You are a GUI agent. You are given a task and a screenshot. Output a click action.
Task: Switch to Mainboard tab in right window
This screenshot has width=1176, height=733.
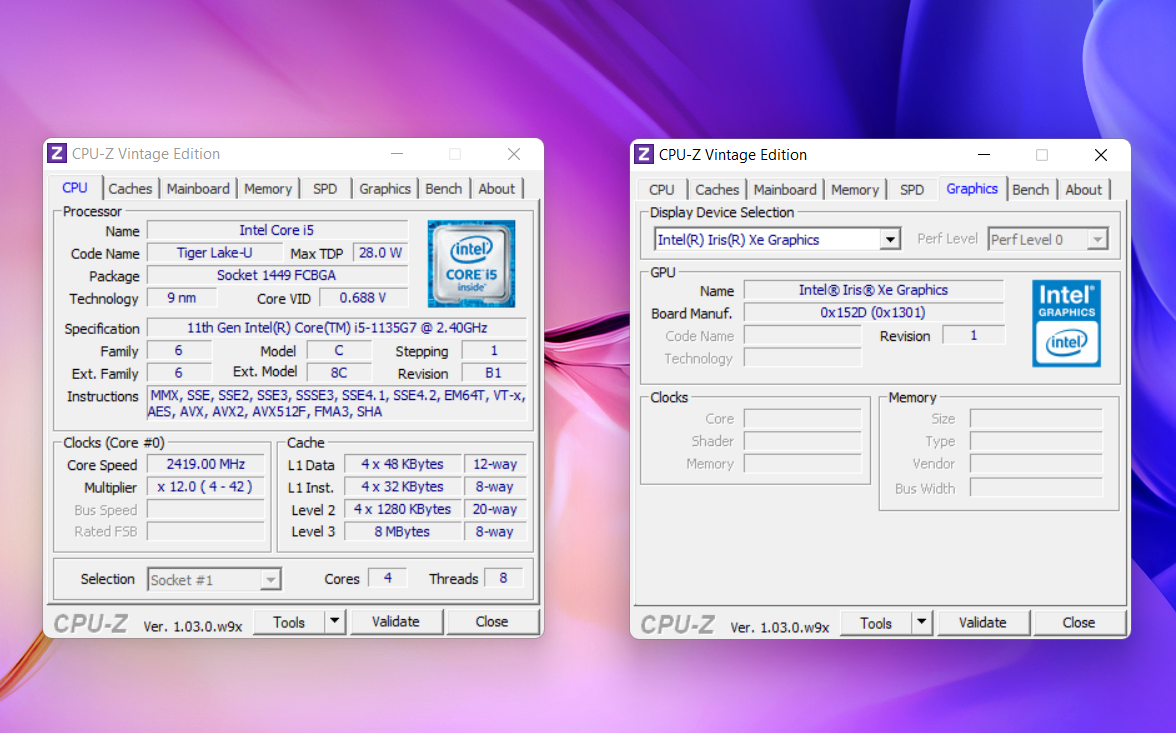tap(785, 190)
